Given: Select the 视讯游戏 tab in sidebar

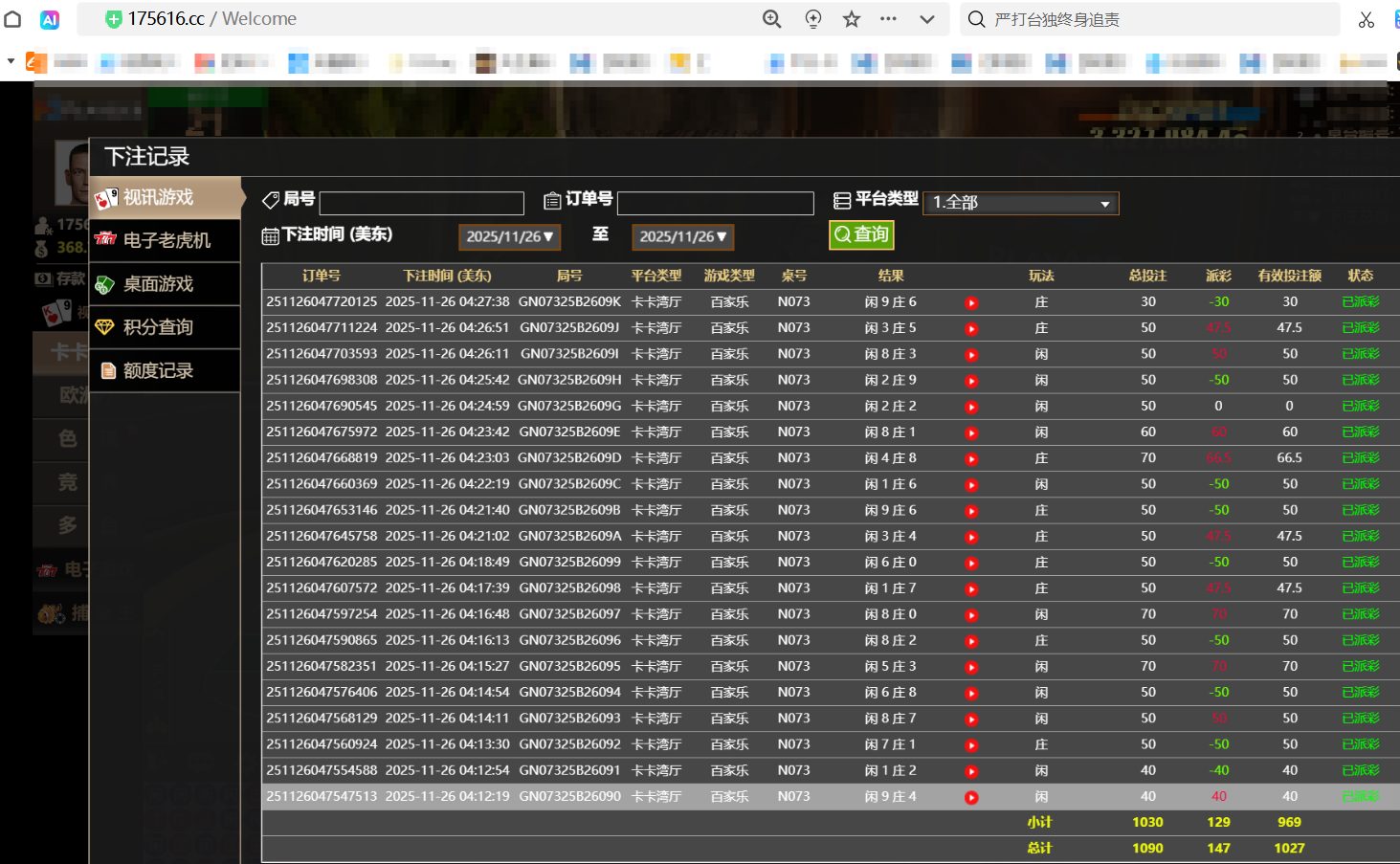Looking at the screenshot, I should 165,198.
